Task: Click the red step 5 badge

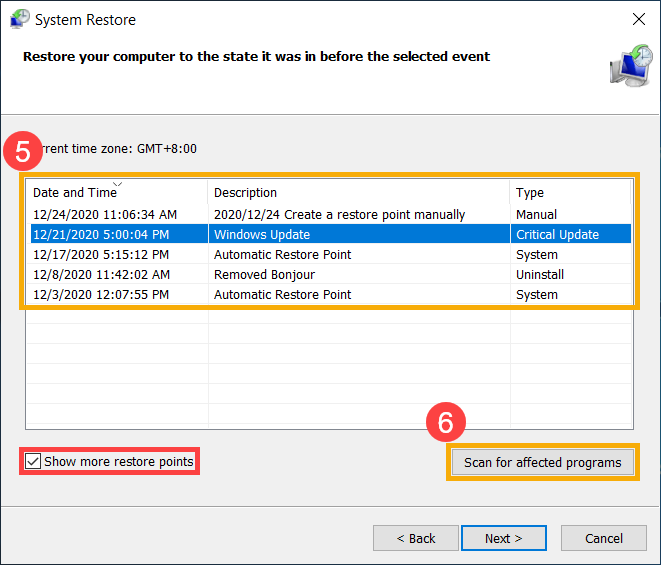Action: click(22, 151)
